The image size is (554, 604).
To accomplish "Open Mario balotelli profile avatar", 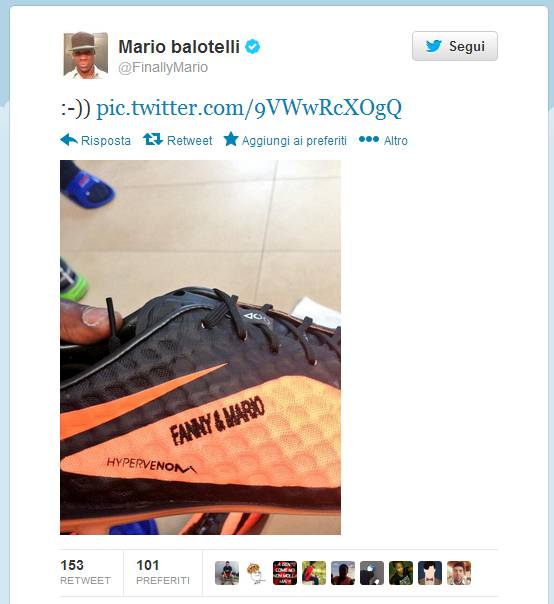I will pyautogui.click(x=86, y=55).
